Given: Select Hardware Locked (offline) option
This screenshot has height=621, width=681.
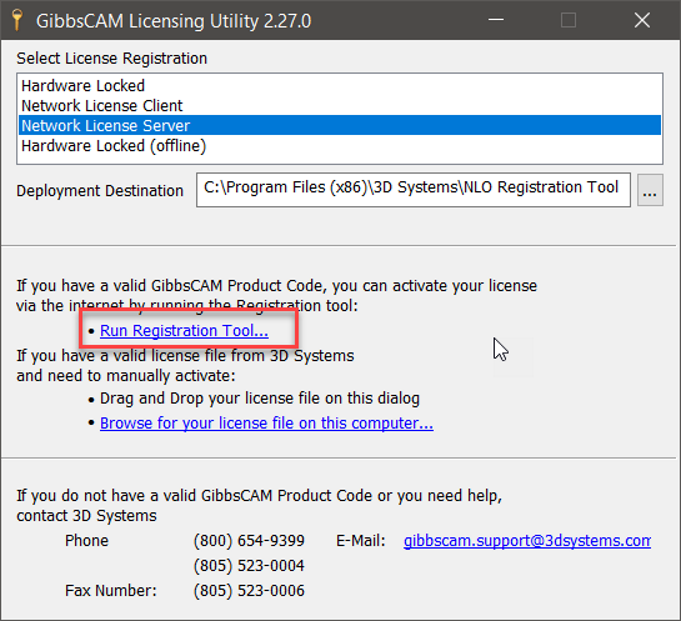Looking at the screenshot, I should point(340,145).
